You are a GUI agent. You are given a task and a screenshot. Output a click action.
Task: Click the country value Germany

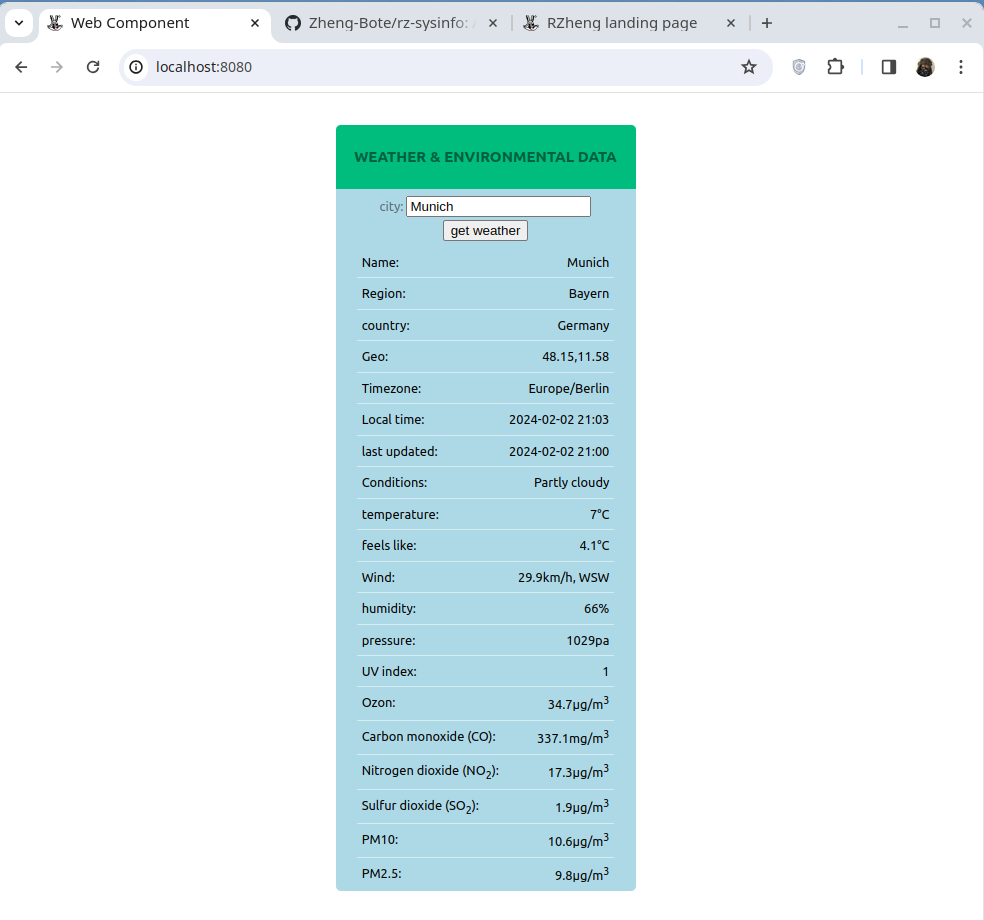click(x=583, y=325)
